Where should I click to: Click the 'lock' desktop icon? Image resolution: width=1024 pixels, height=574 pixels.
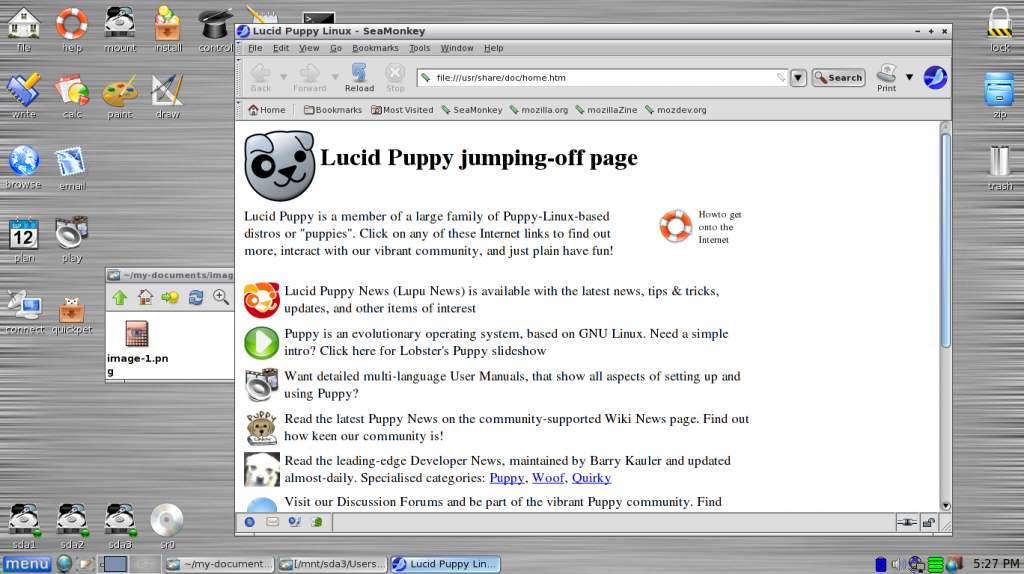coord(999,29)
